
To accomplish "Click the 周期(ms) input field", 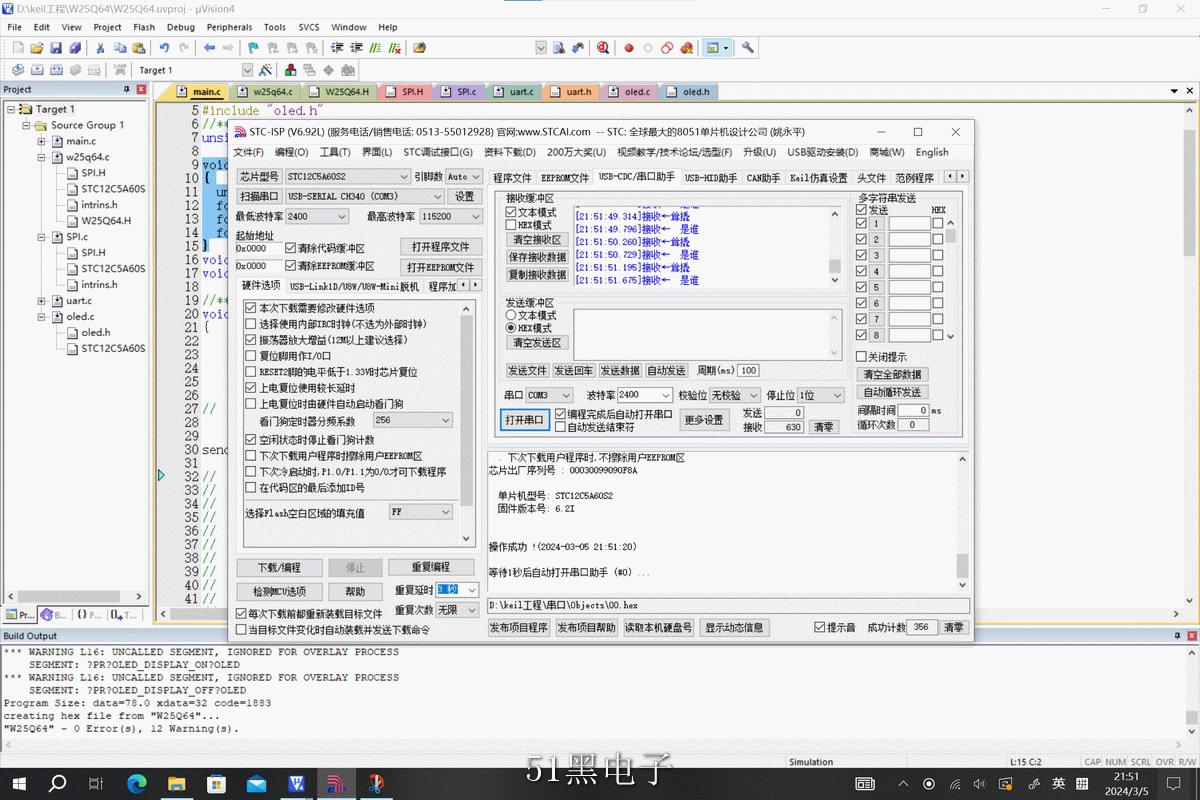I will pos(748,371).
